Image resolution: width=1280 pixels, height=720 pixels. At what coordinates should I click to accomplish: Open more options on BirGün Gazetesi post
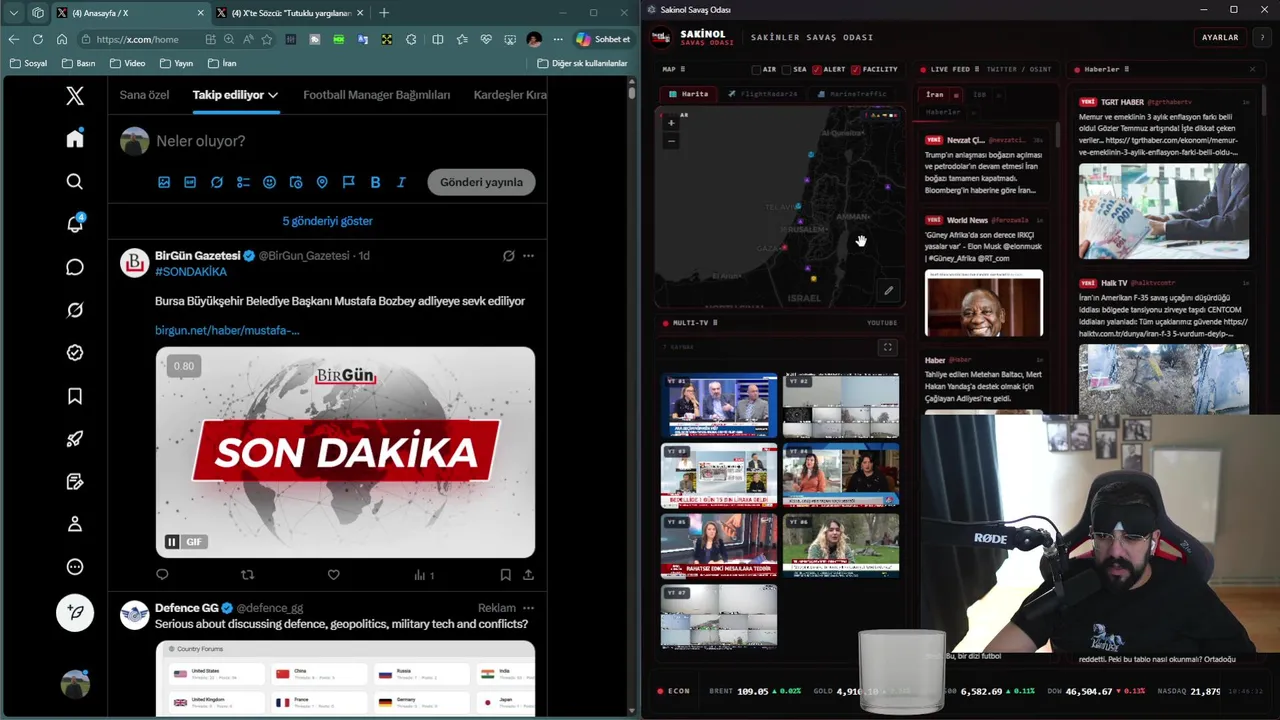pos(528,256)
